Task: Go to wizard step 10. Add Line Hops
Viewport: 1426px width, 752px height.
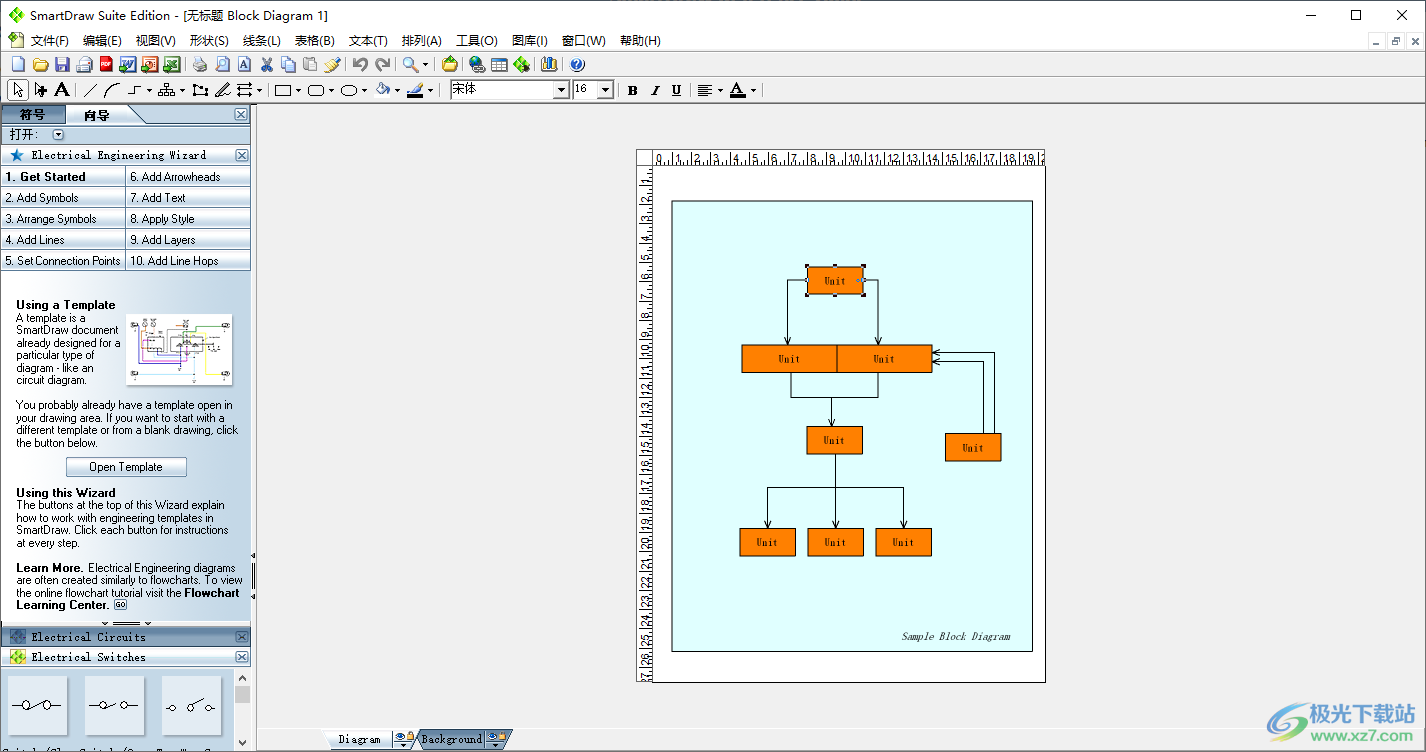Action: 188,261
